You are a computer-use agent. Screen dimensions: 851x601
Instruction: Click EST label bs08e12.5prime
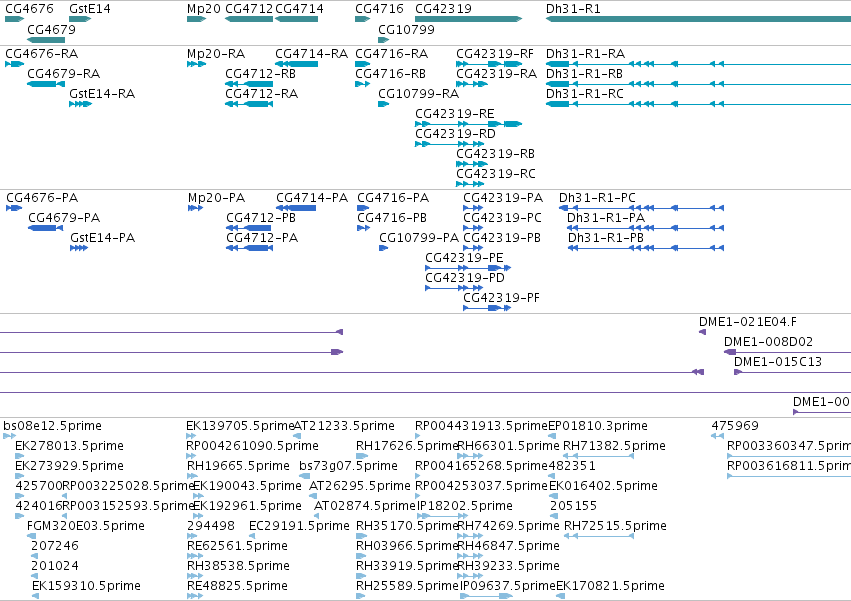point(53,426)
